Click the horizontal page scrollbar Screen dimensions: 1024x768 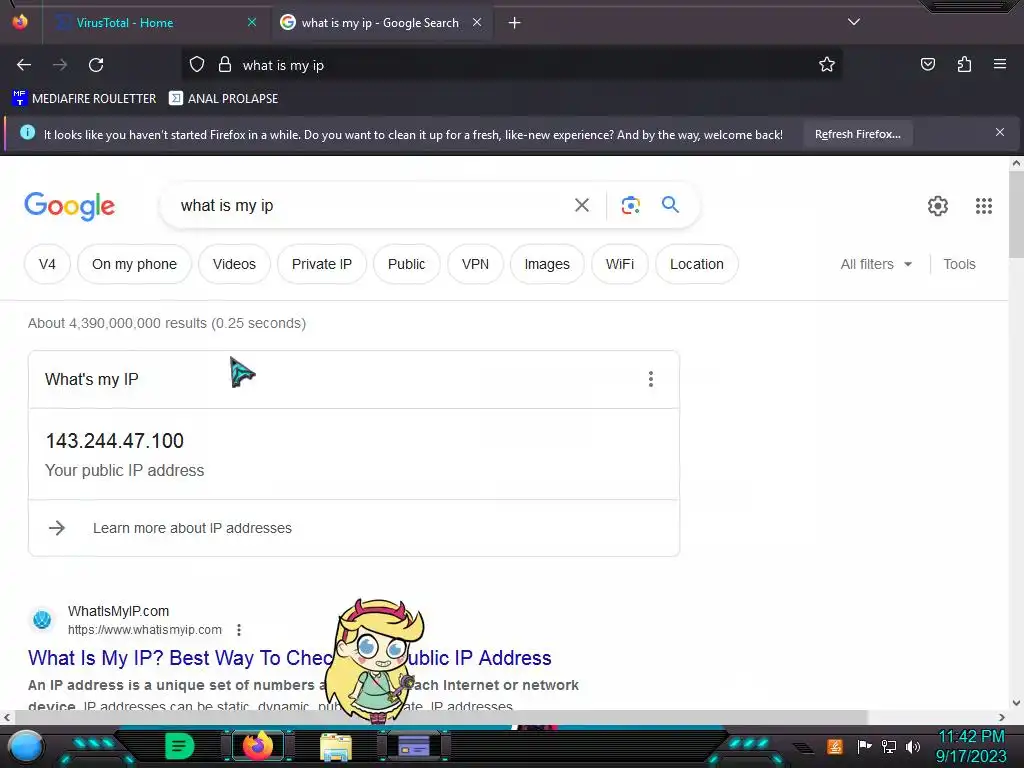tap(441, 717)
